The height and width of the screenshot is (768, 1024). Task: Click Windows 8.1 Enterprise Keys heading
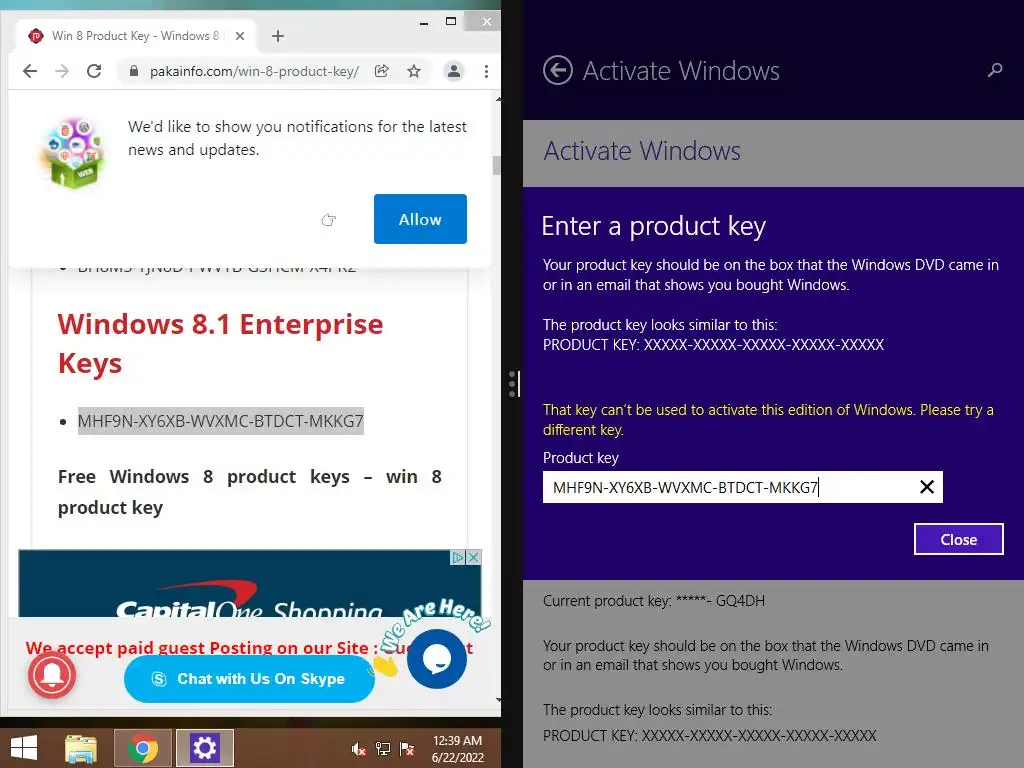(x=220, y=344)
